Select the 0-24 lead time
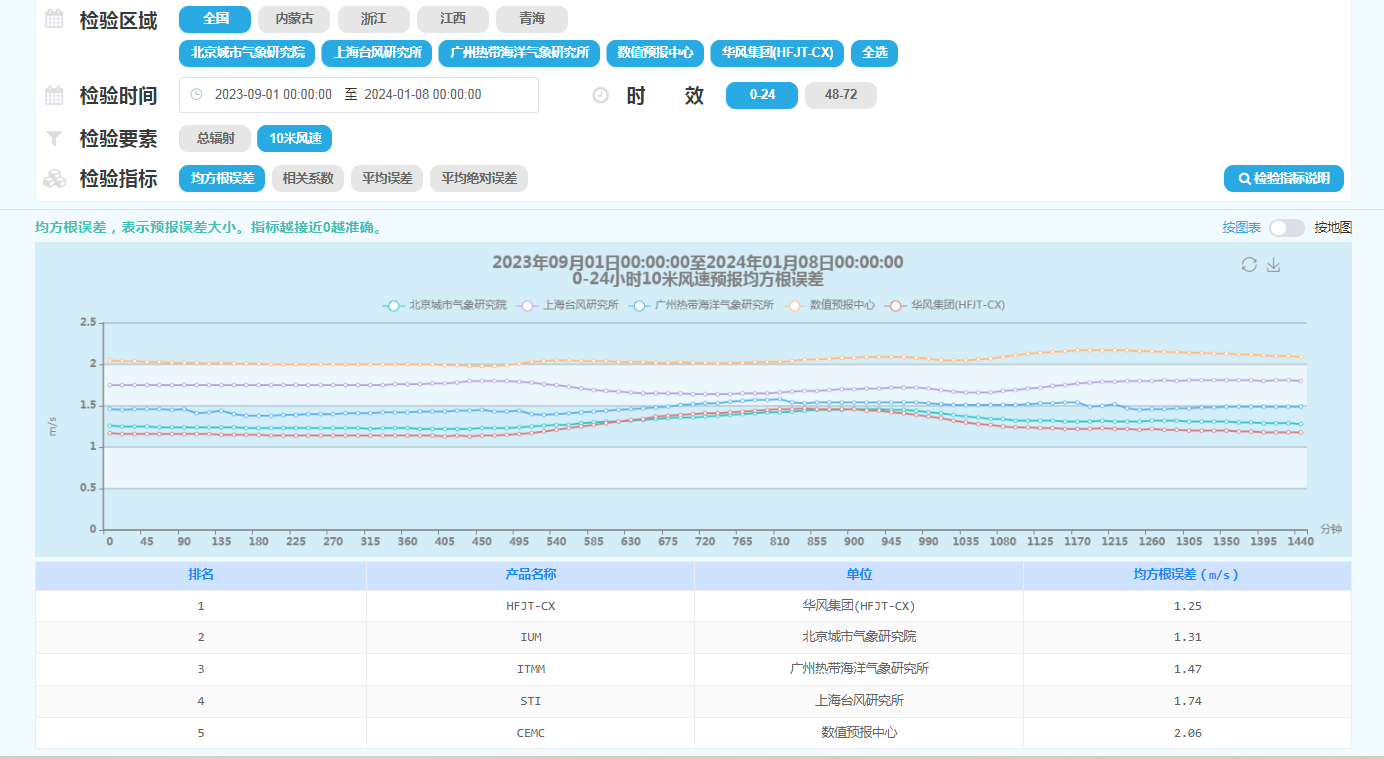 (762, 95)
